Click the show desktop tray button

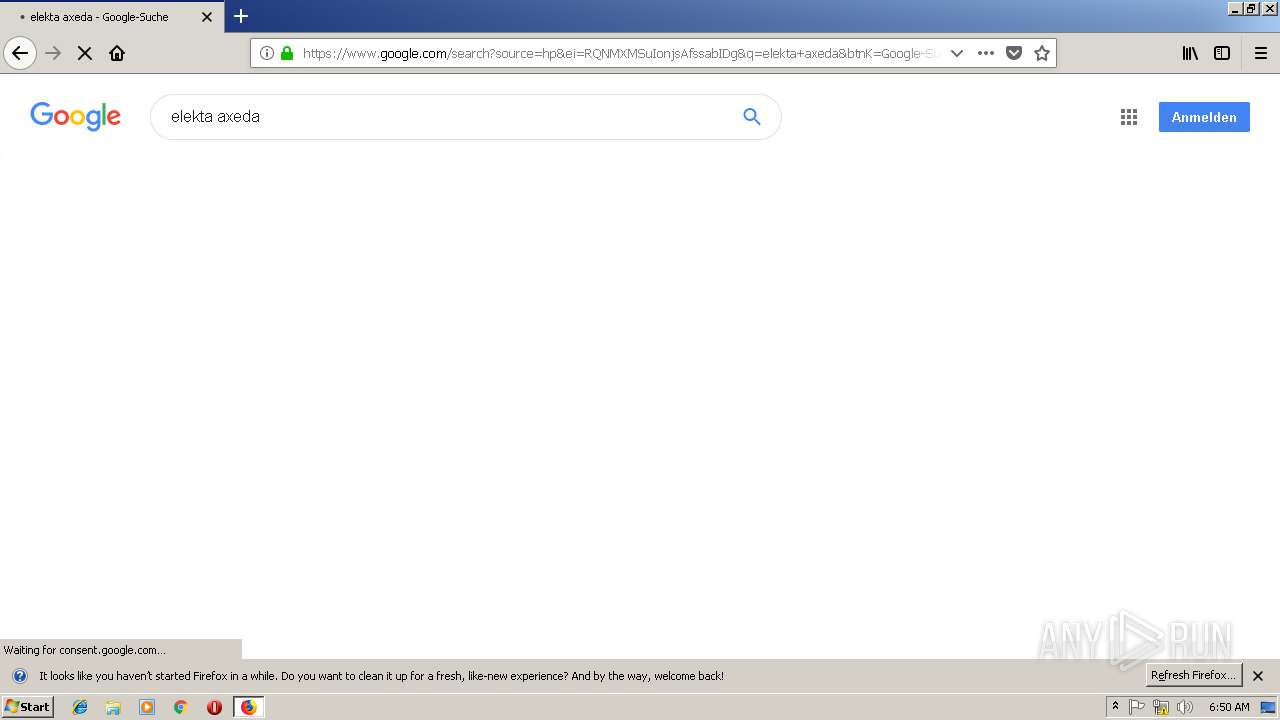(x=1268, y=707)
